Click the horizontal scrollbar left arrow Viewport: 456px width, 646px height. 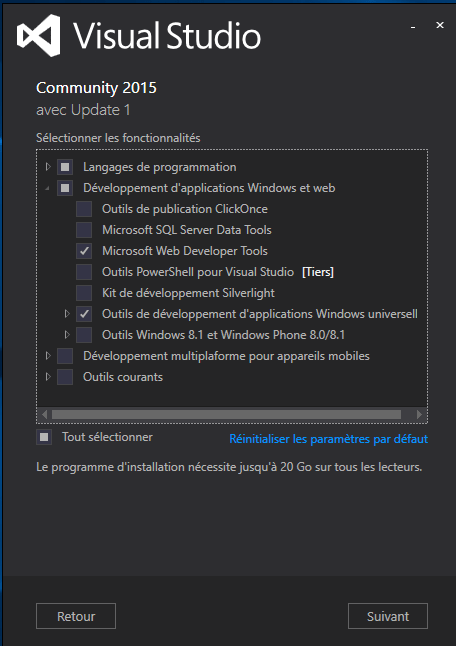44,414
